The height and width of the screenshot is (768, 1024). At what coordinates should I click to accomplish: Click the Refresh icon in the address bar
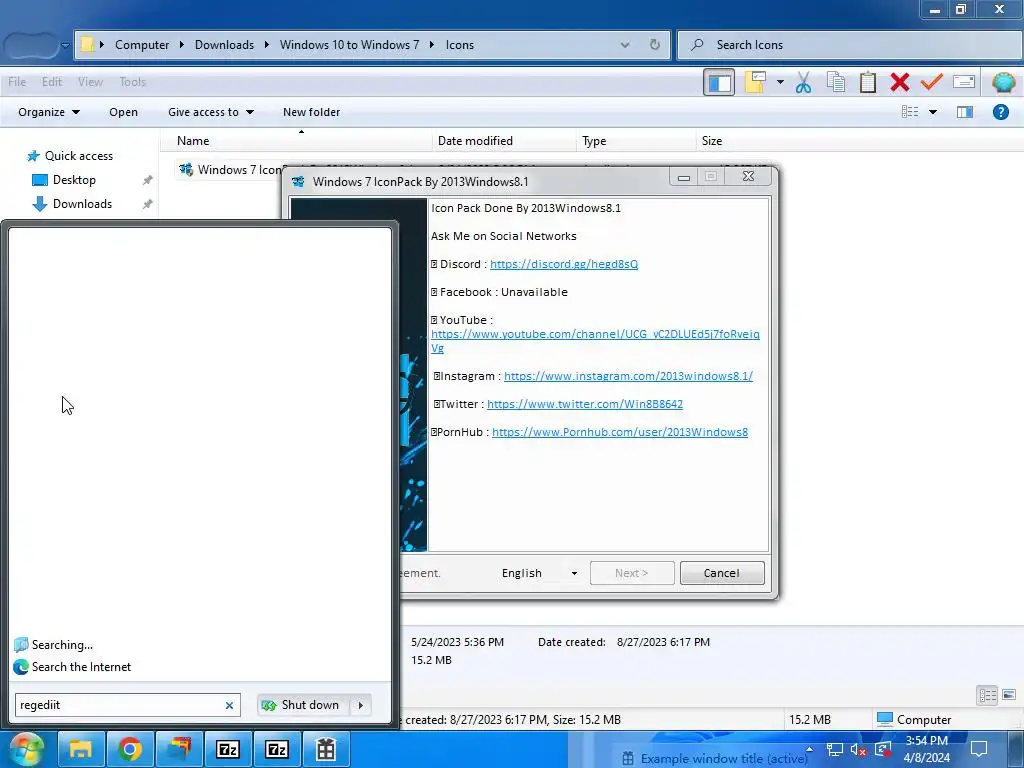(654, 44)
